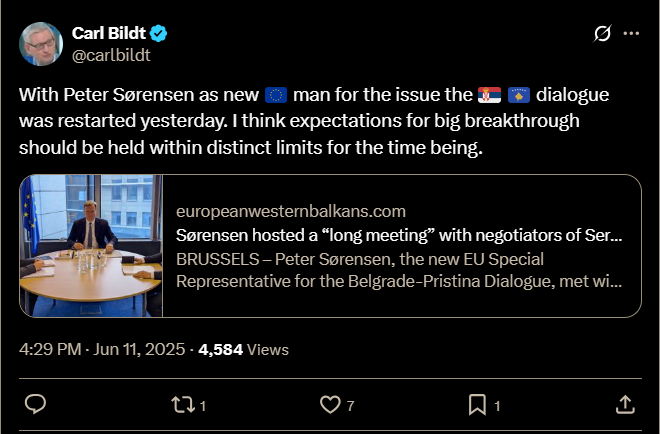Screen dimensions: 660x434
Task: Click the Carl Bildt display name
Action: click(x=109, y=33)
